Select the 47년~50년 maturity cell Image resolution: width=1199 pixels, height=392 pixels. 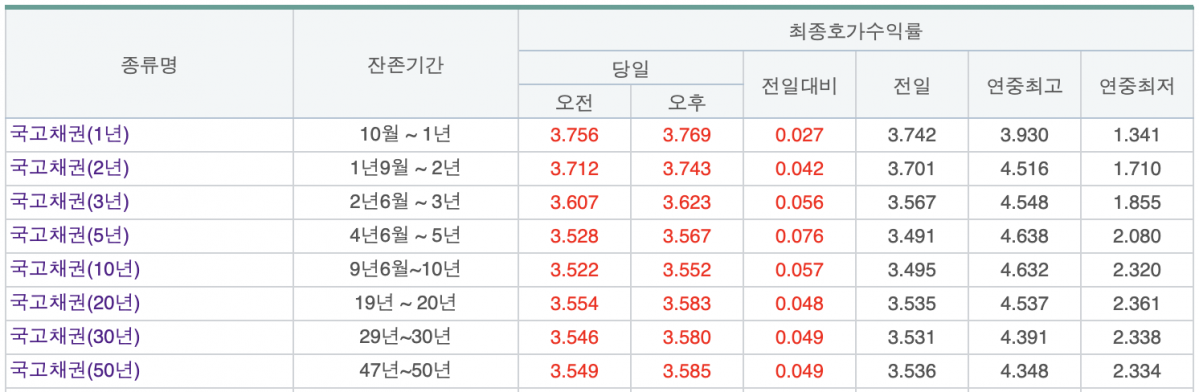pos(405,371)
